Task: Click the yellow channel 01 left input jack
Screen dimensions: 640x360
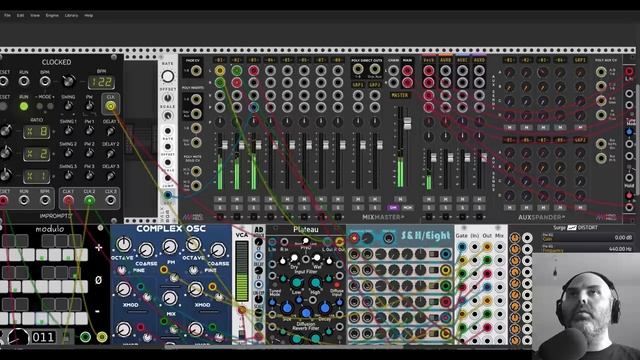Action: click(x=220, y=71)
